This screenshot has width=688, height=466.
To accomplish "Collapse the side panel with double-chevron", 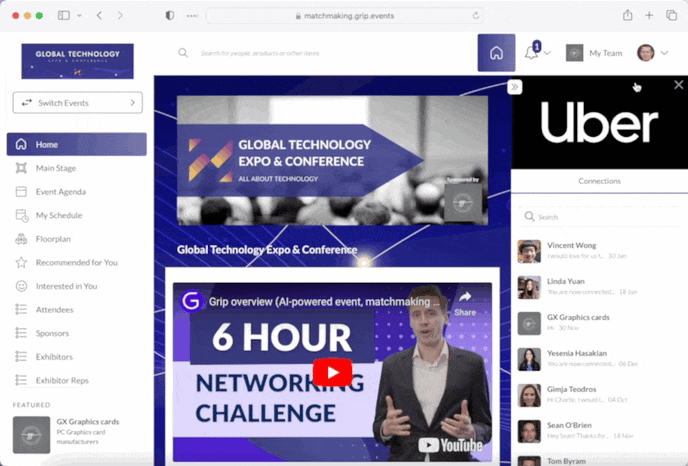I will pos(515,87).
